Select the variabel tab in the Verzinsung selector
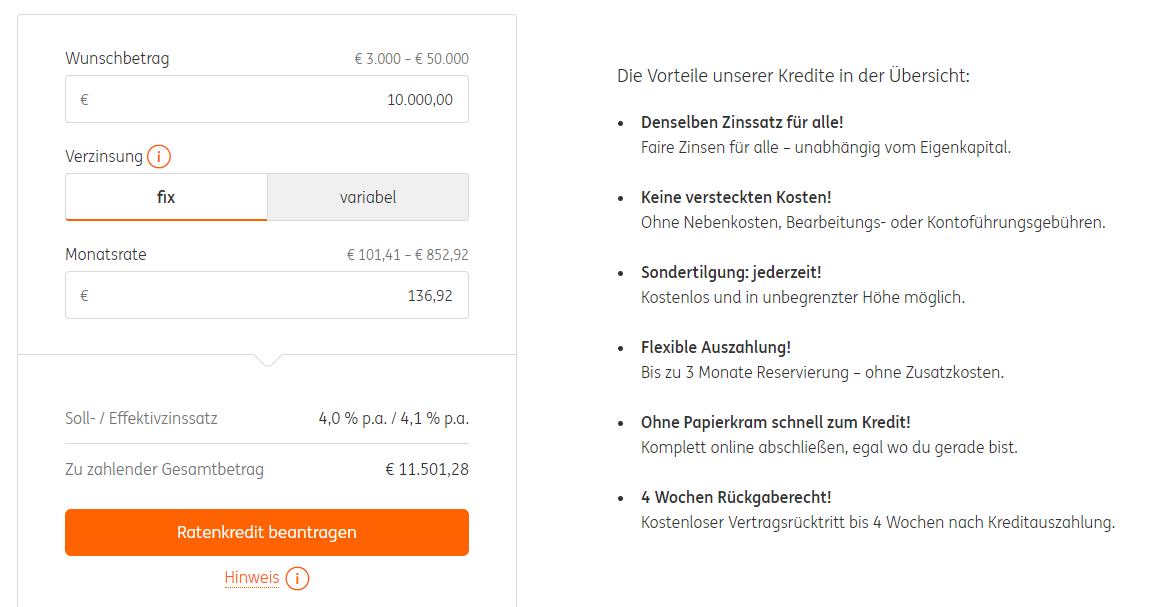Screen dimensions: 1163x607 (x=367, y=196)
